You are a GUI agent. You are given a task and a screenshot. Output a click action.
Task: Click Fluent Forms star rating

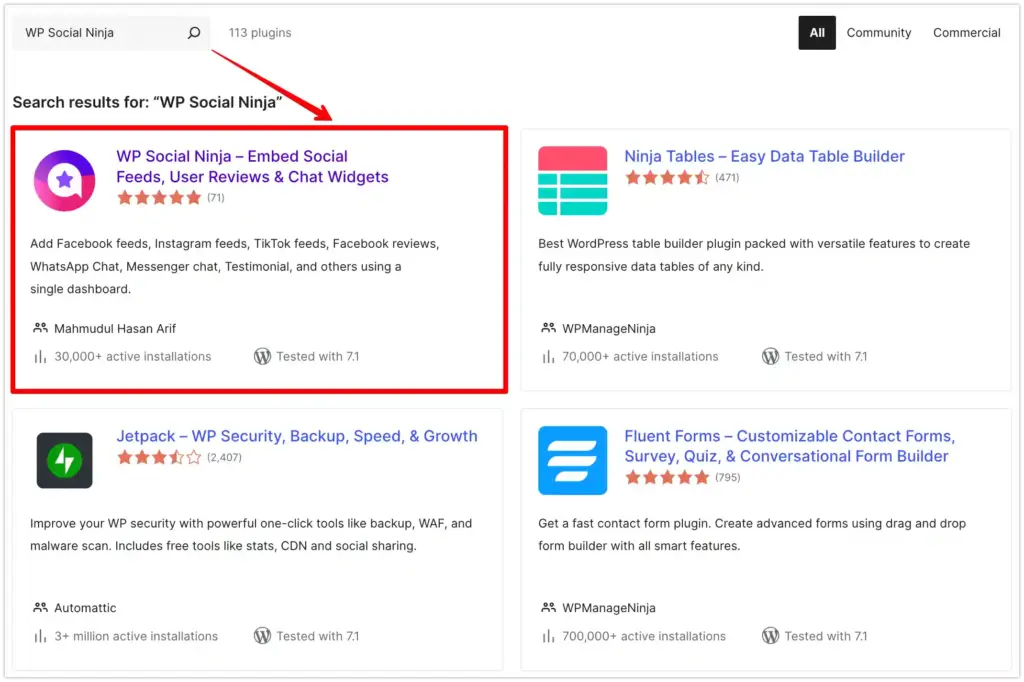[x=667, y=478]
